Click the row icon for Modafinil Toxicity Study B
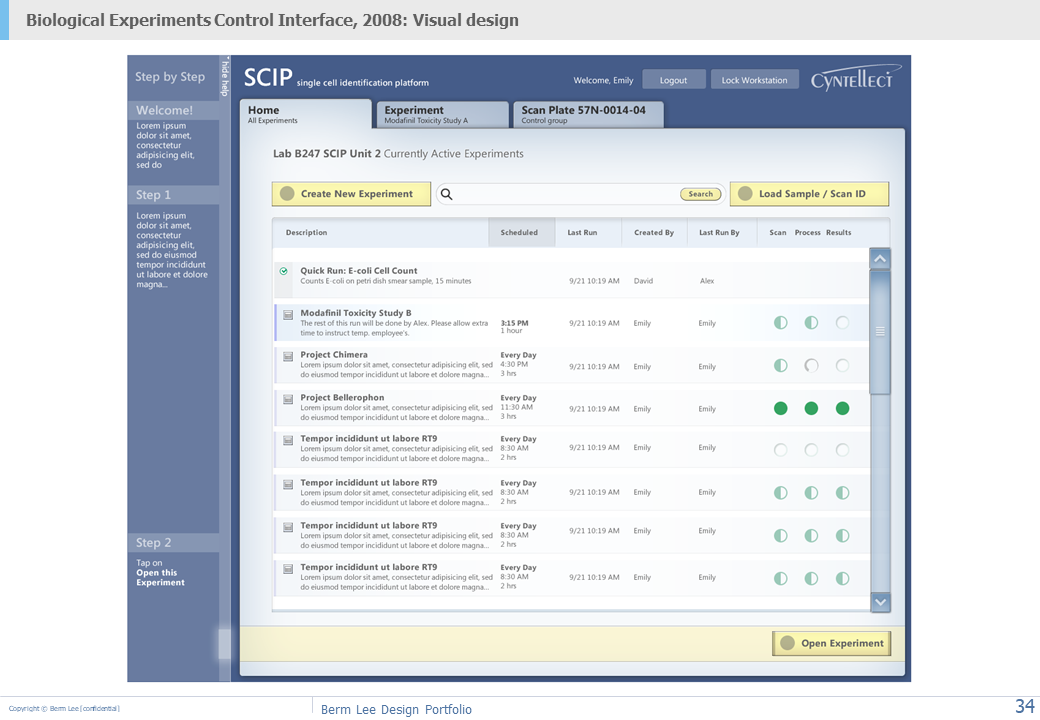1040x720 pixels. coord(288,314)
